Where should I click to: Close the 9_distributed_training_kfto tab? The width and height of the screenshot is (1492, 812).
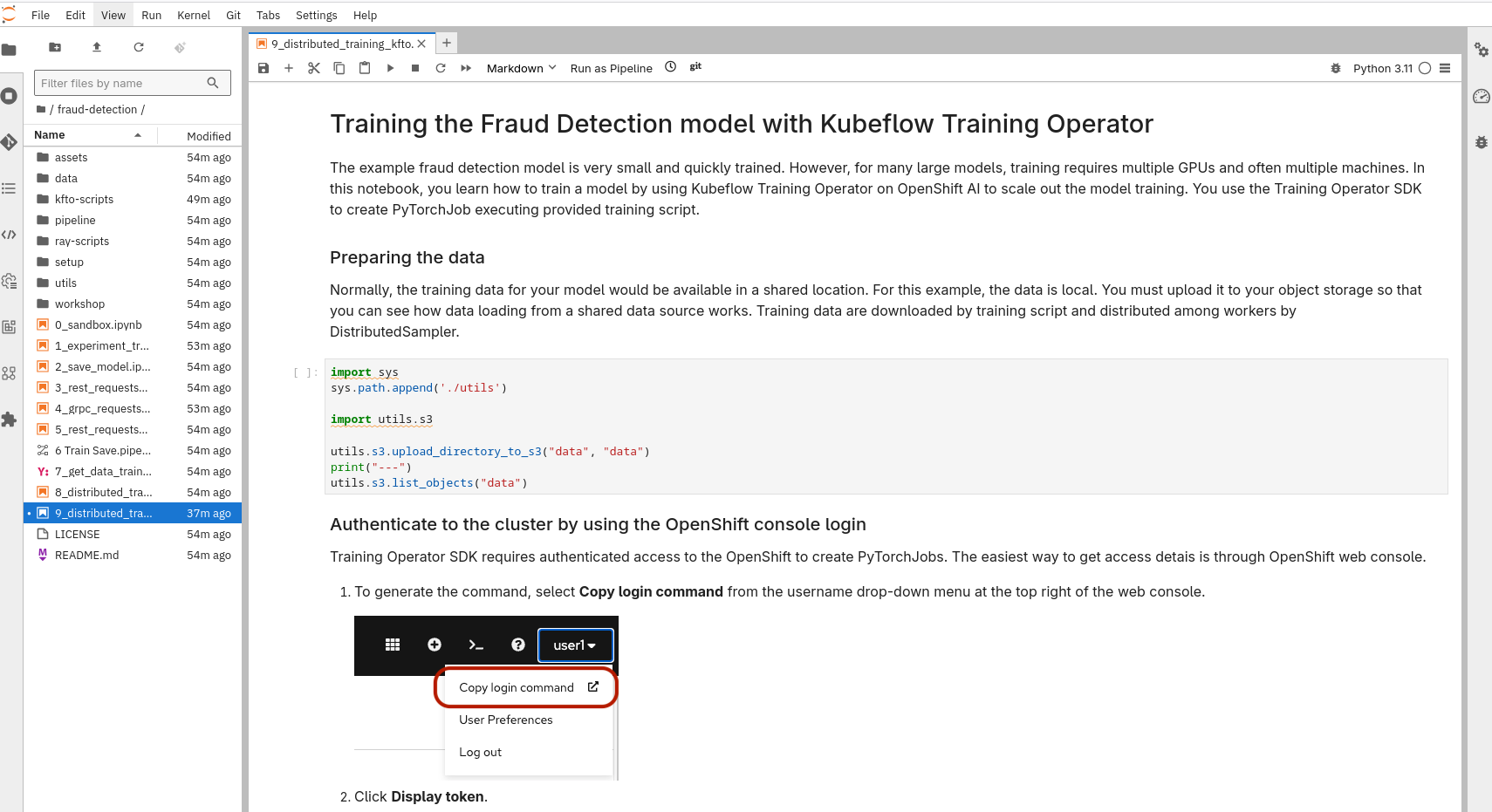point(422,44)
